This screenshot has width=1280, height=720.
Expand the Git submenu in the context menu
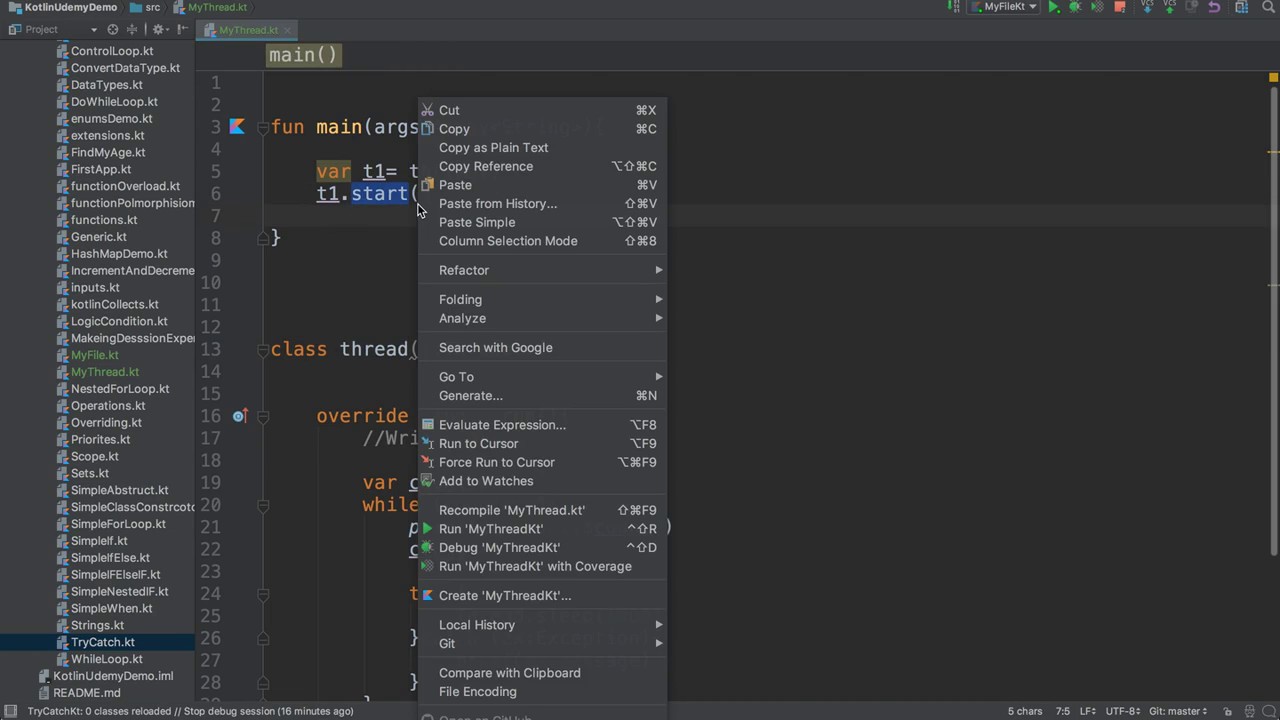pyautogui.click(x=541, y=643)
